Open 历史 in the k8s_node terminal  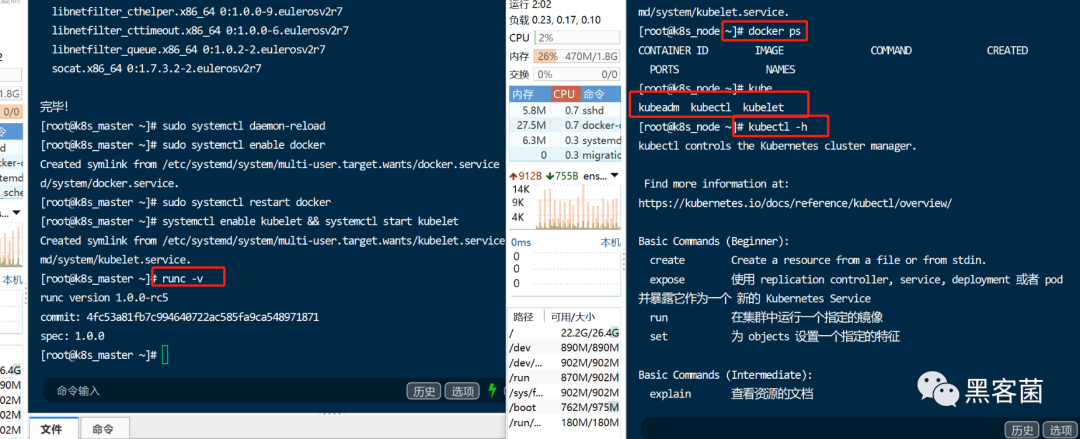click(1021, 429)
